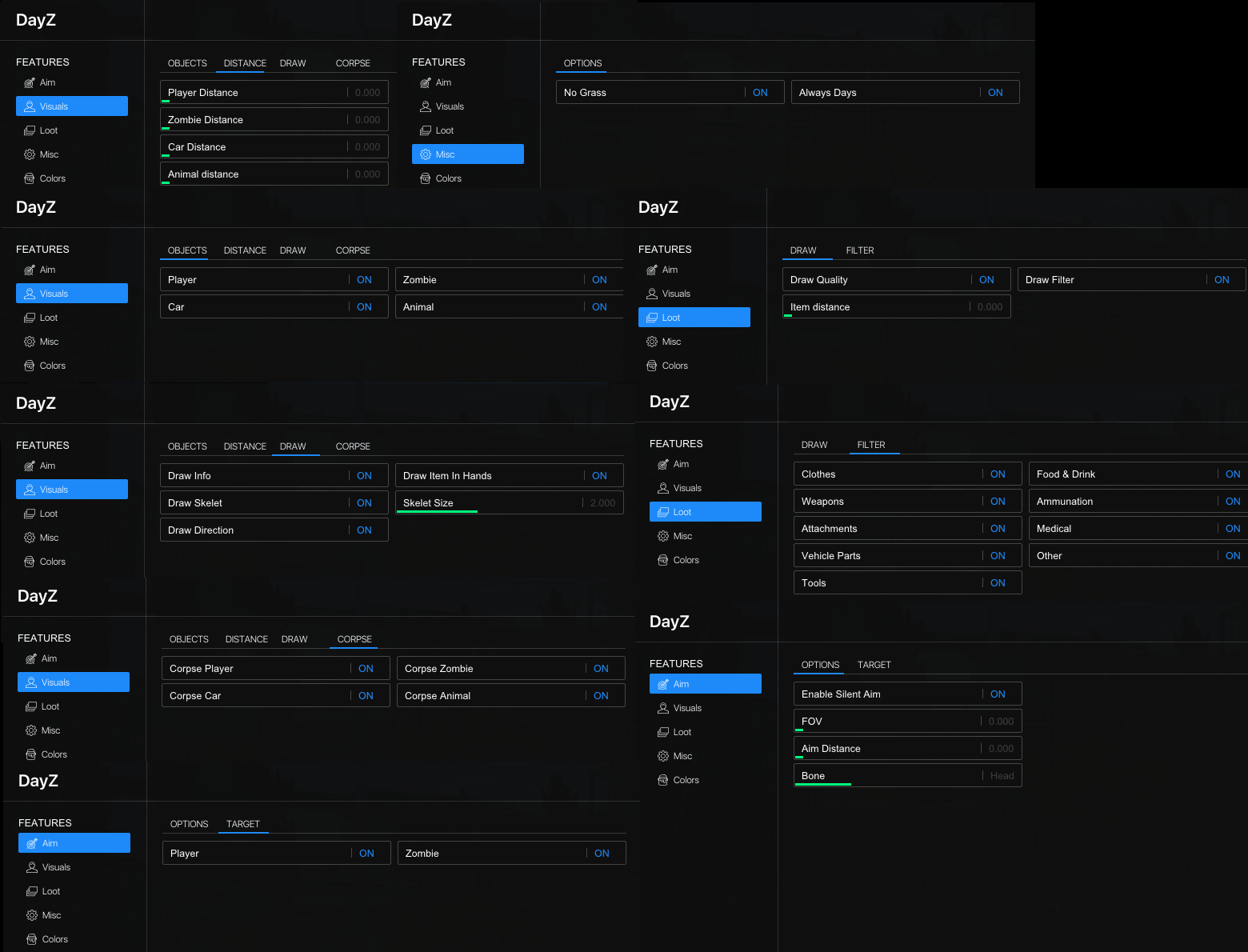Click Loot icon in the Player Distance panel
1248x952 pixels.
tap(30, 130)
